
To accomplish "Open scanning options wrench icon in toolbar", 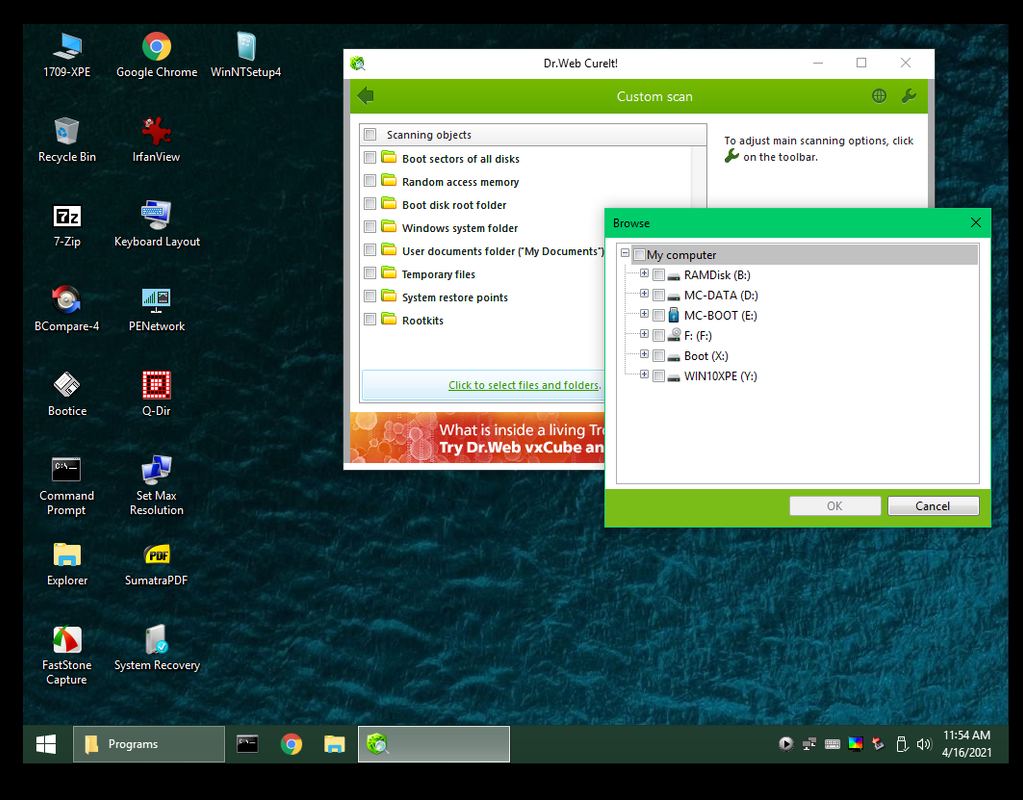I will tap(908, 96).
